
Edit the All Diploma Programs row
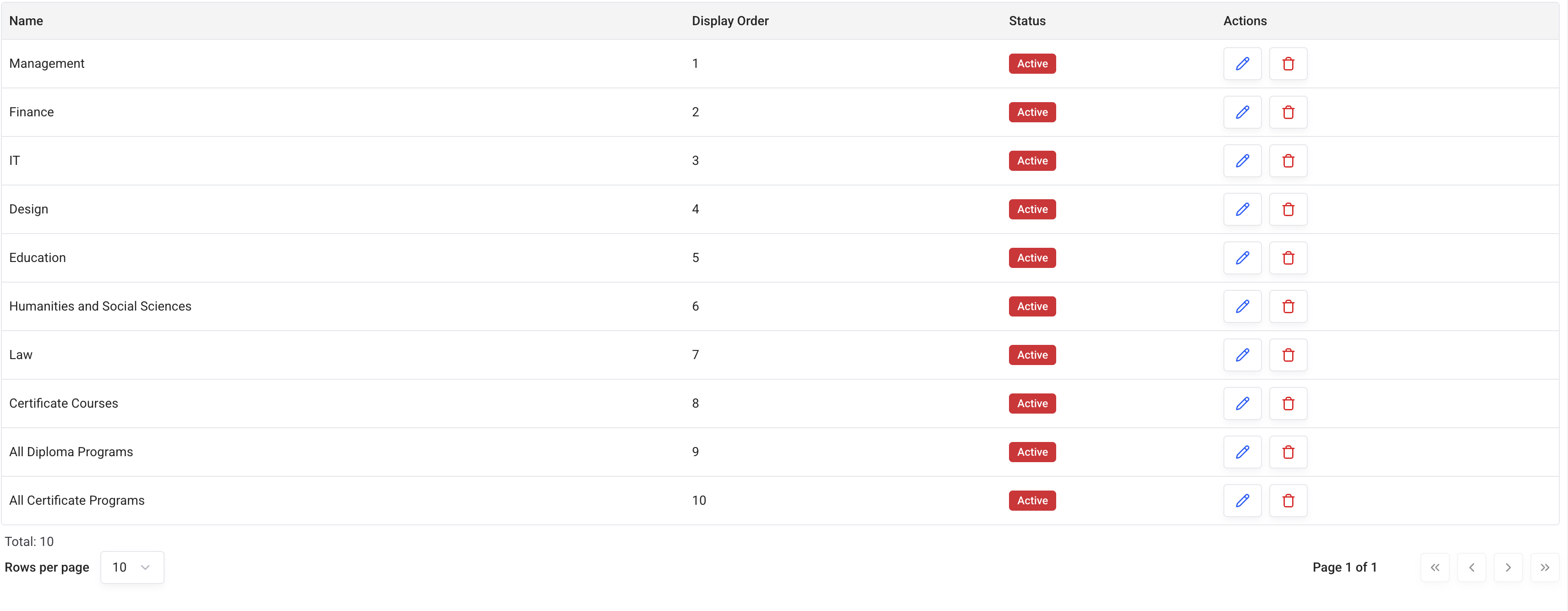point(1242,452)
